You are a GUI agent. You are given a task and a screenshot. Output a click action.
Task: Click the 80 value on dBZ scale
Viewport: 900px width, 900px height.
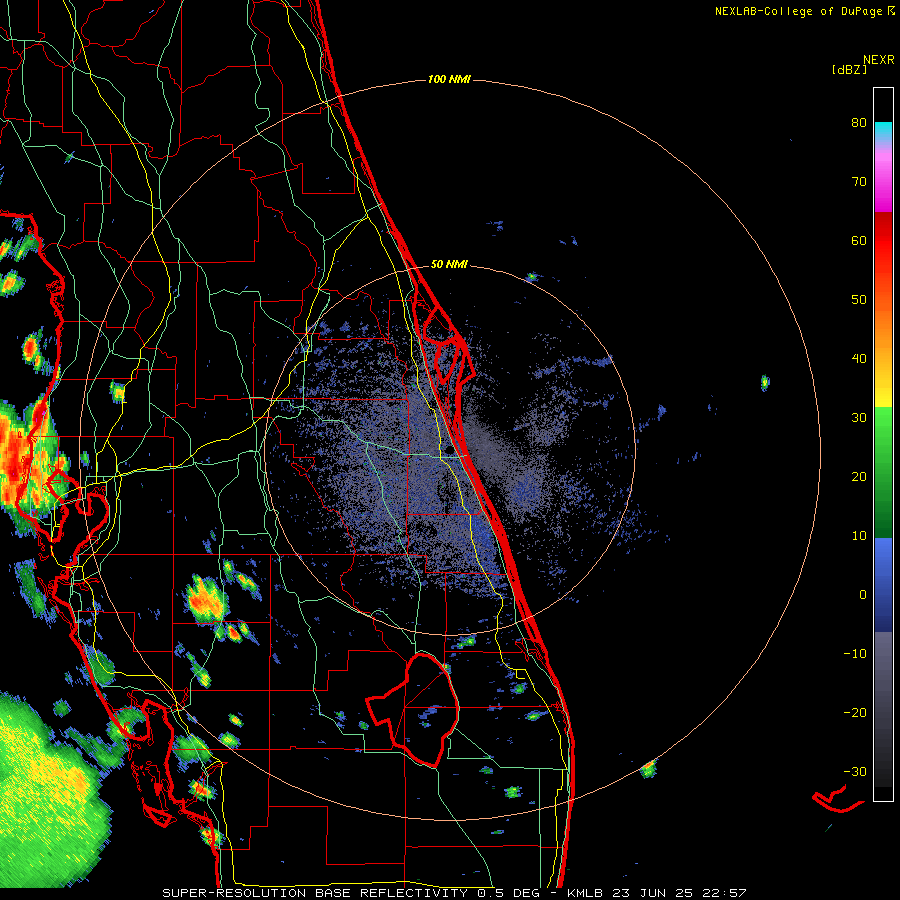859,122
